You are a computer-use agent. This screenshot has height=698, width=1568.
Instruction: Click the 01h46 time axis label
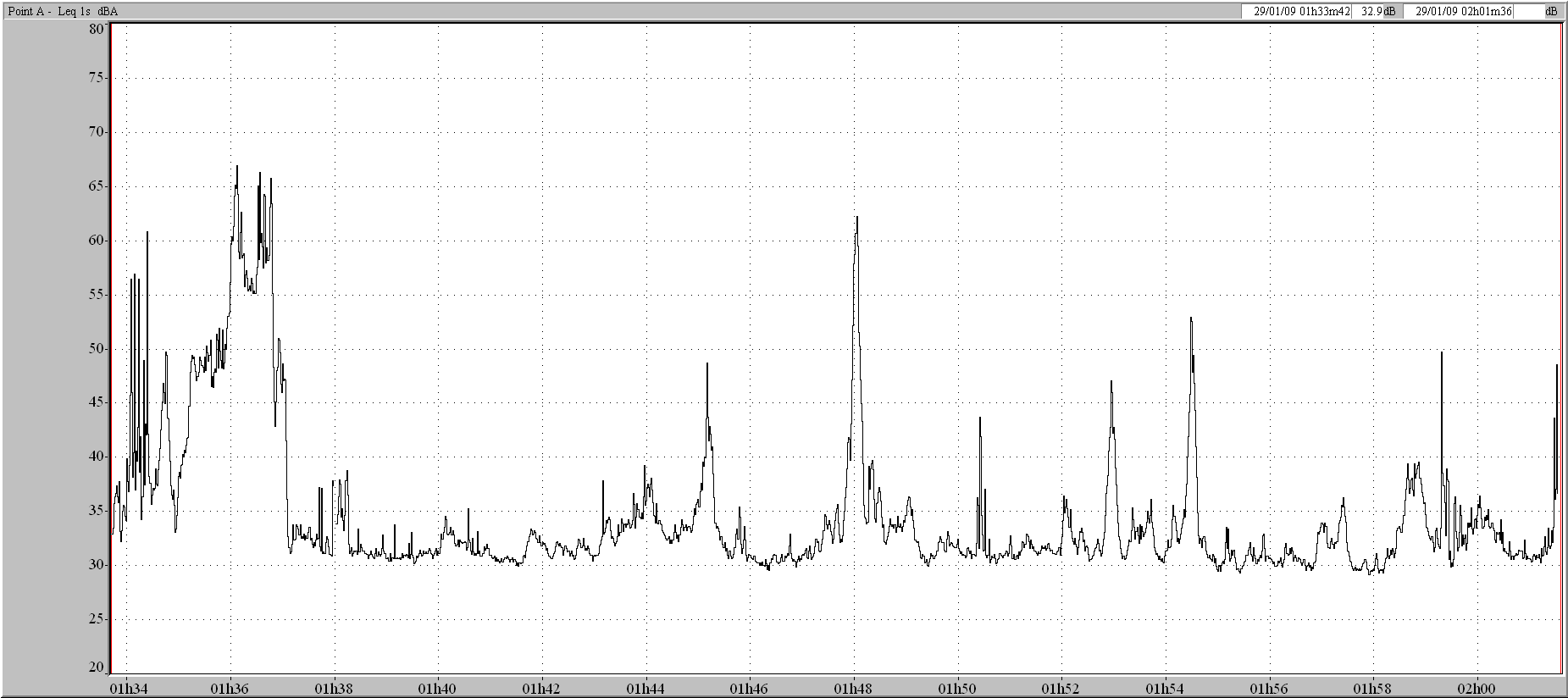[750, 687]
